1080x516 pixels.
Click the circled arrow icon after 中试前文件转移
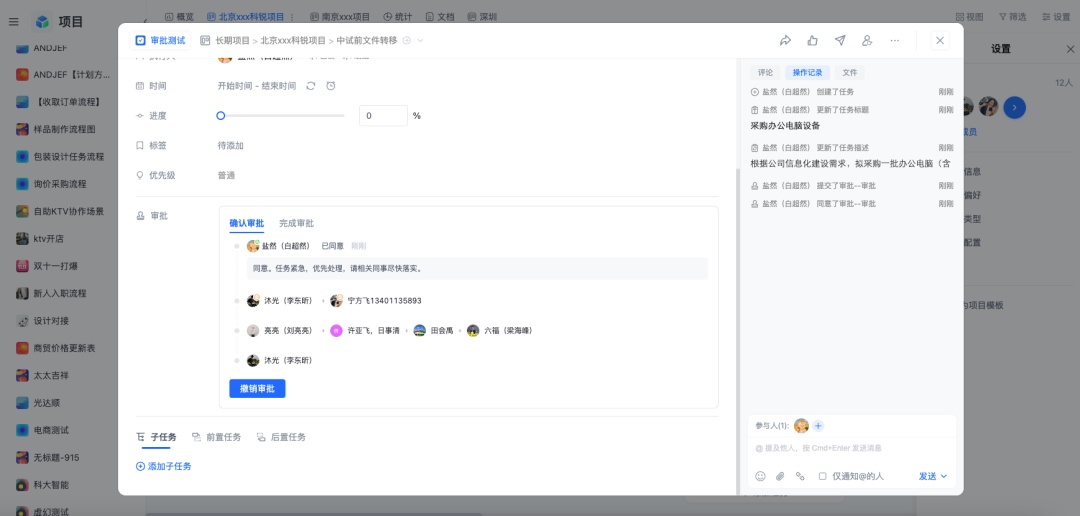pyautogui.click(x=406, y=41)
